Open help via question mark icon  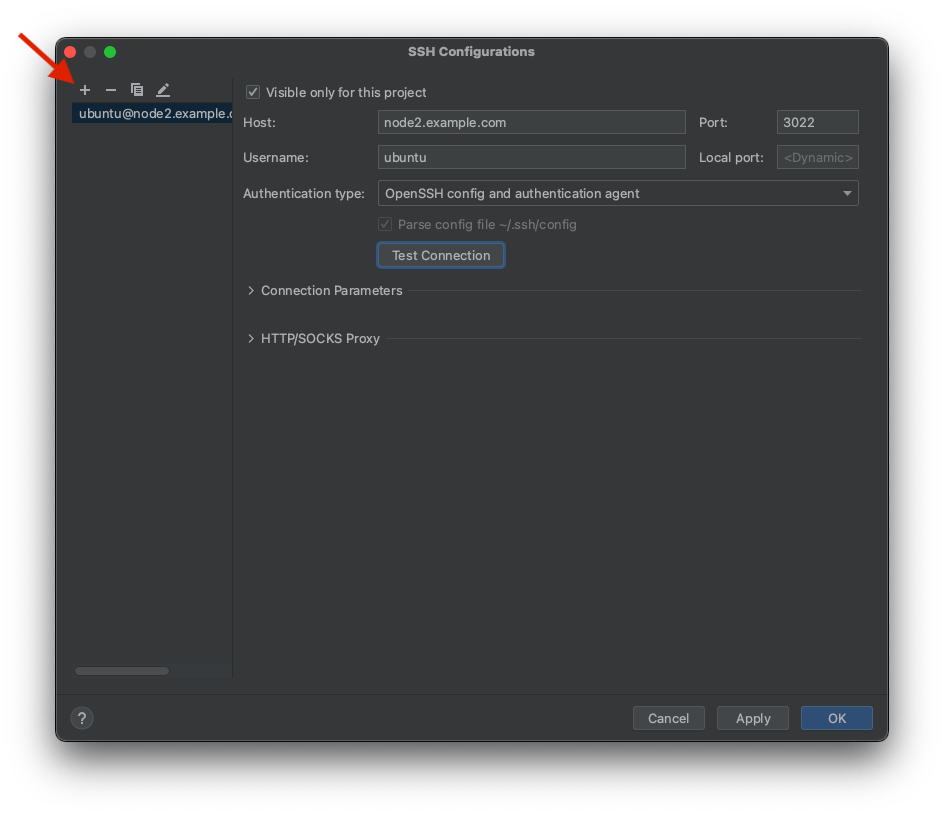tap(81, 718)
